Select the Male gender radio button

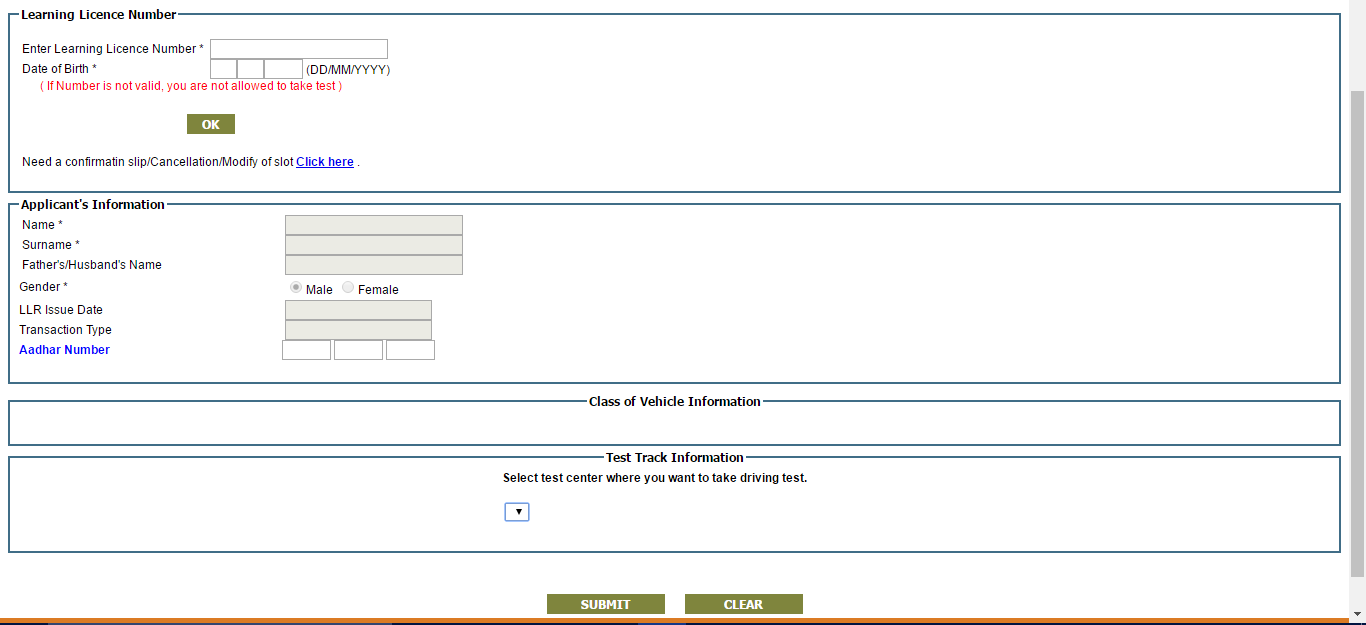296,287
